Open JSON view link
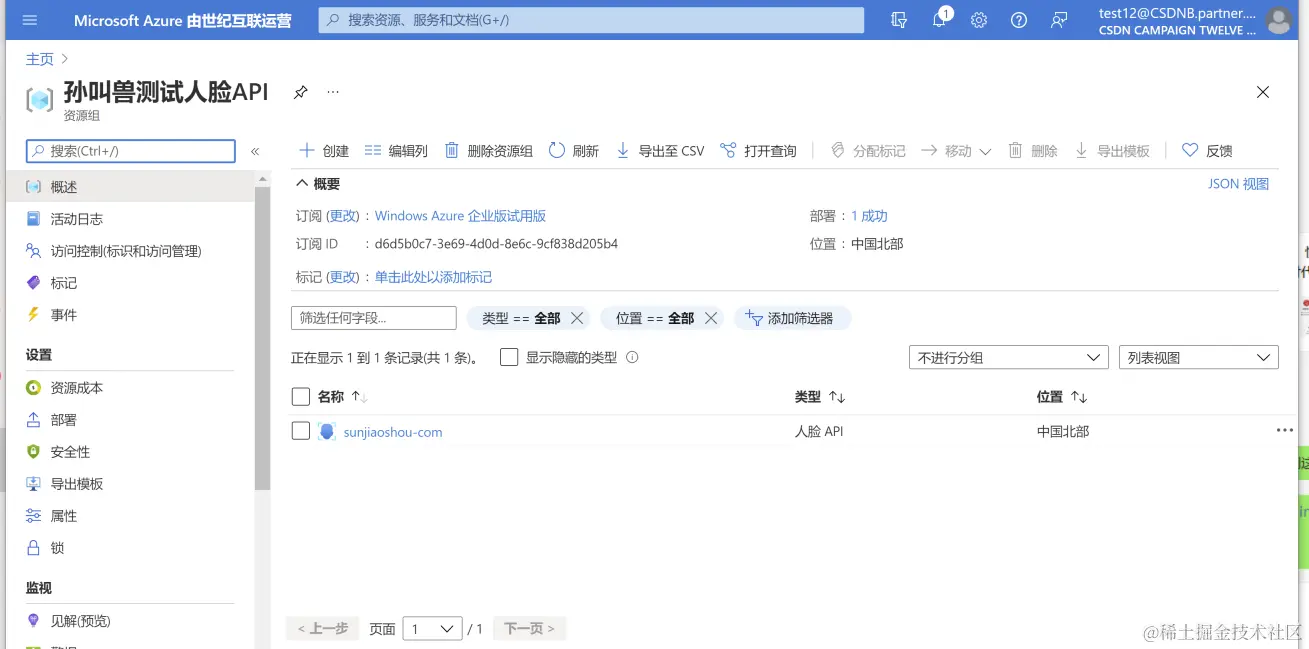1309x649 pixels. coord(1238,184)
